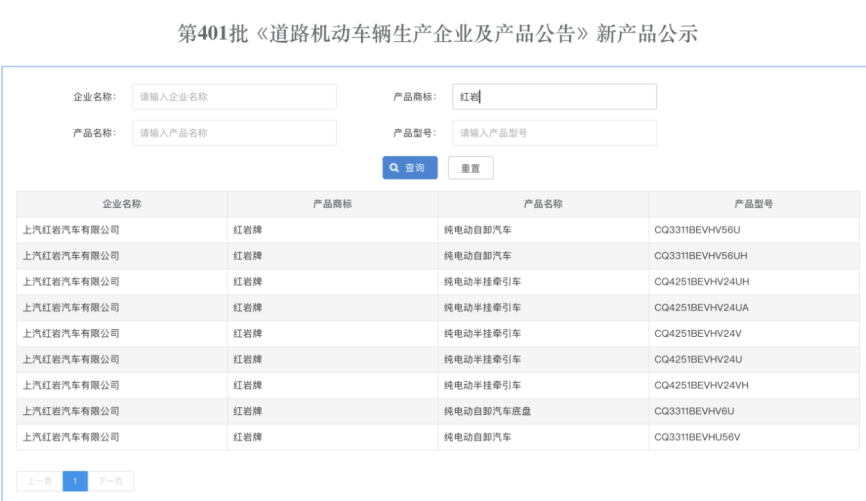Click into the 产品型号 input field

(x=554, y=133)
